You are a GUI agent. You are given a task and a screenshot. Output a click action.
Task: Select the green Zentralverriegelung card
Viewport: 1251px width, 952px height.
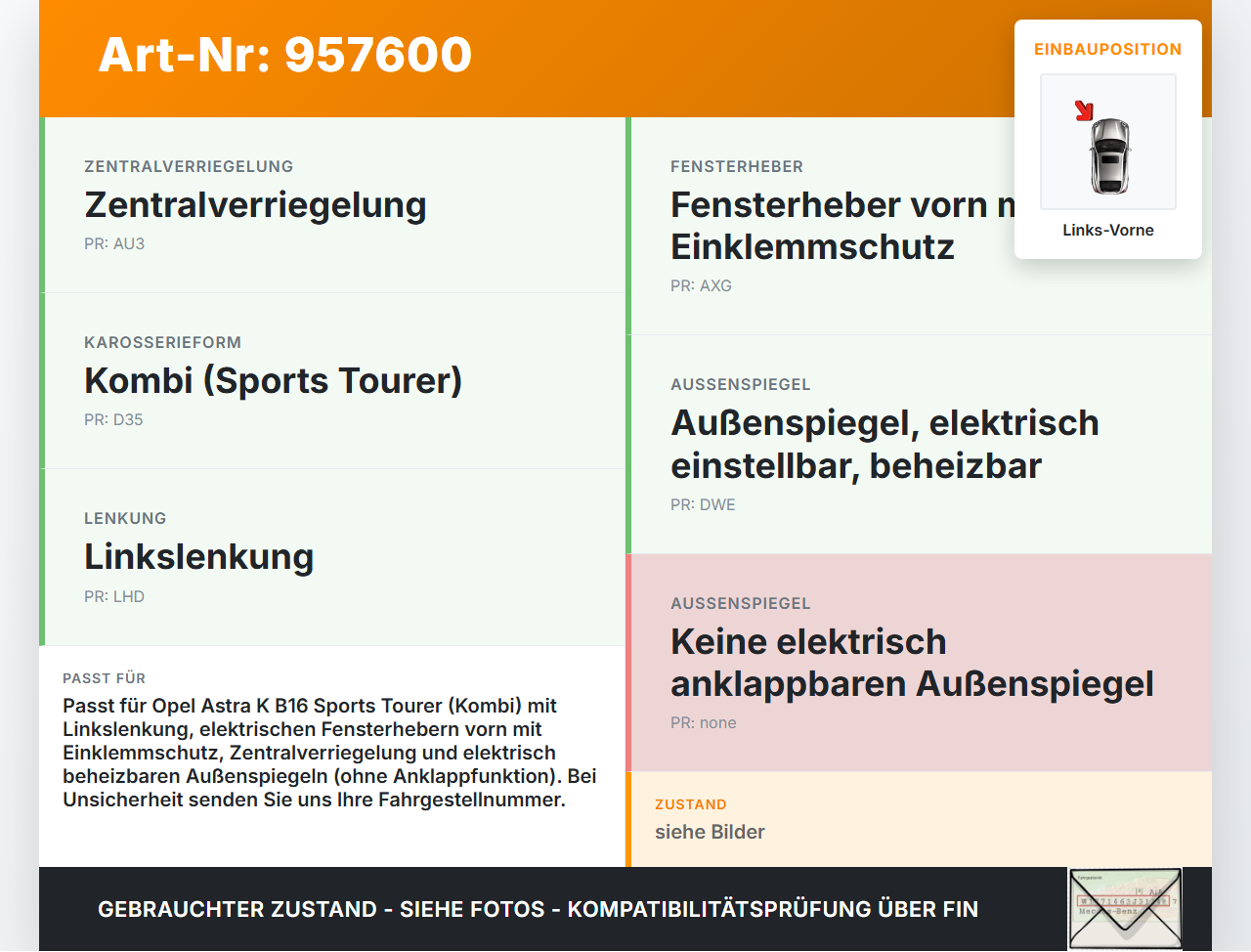332,204
